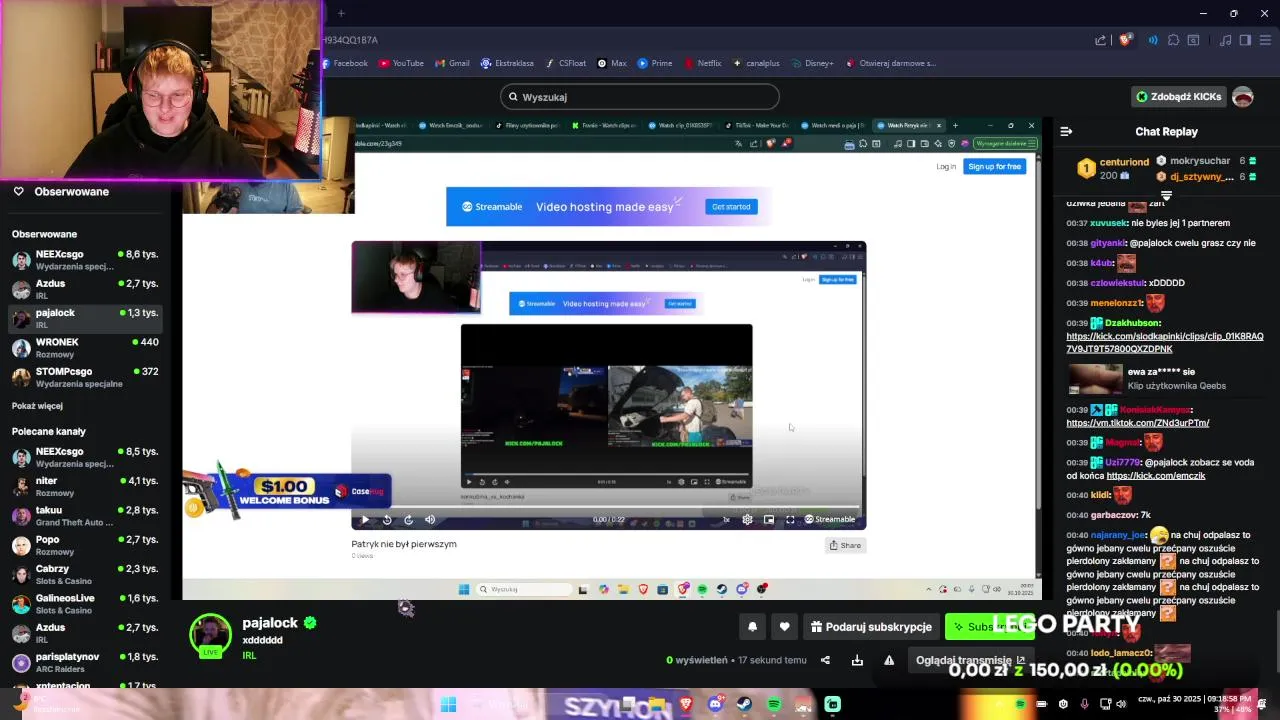Select parisplatynov in recommended channels

(84, 662)
